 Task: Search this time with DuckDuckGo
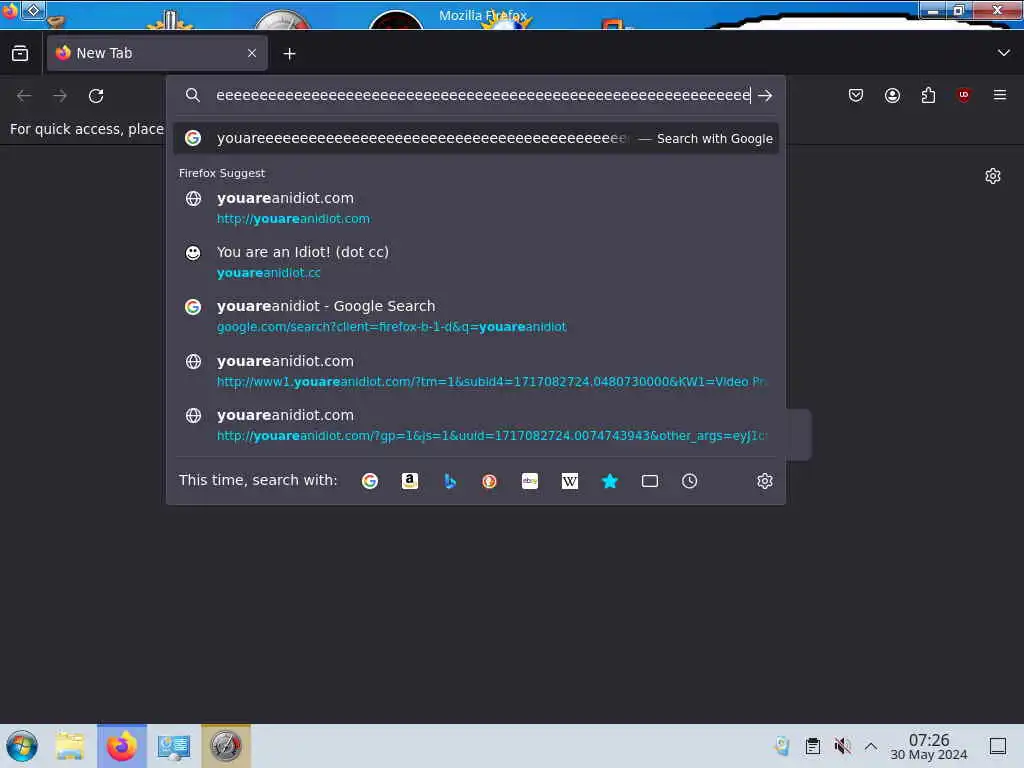489,481
